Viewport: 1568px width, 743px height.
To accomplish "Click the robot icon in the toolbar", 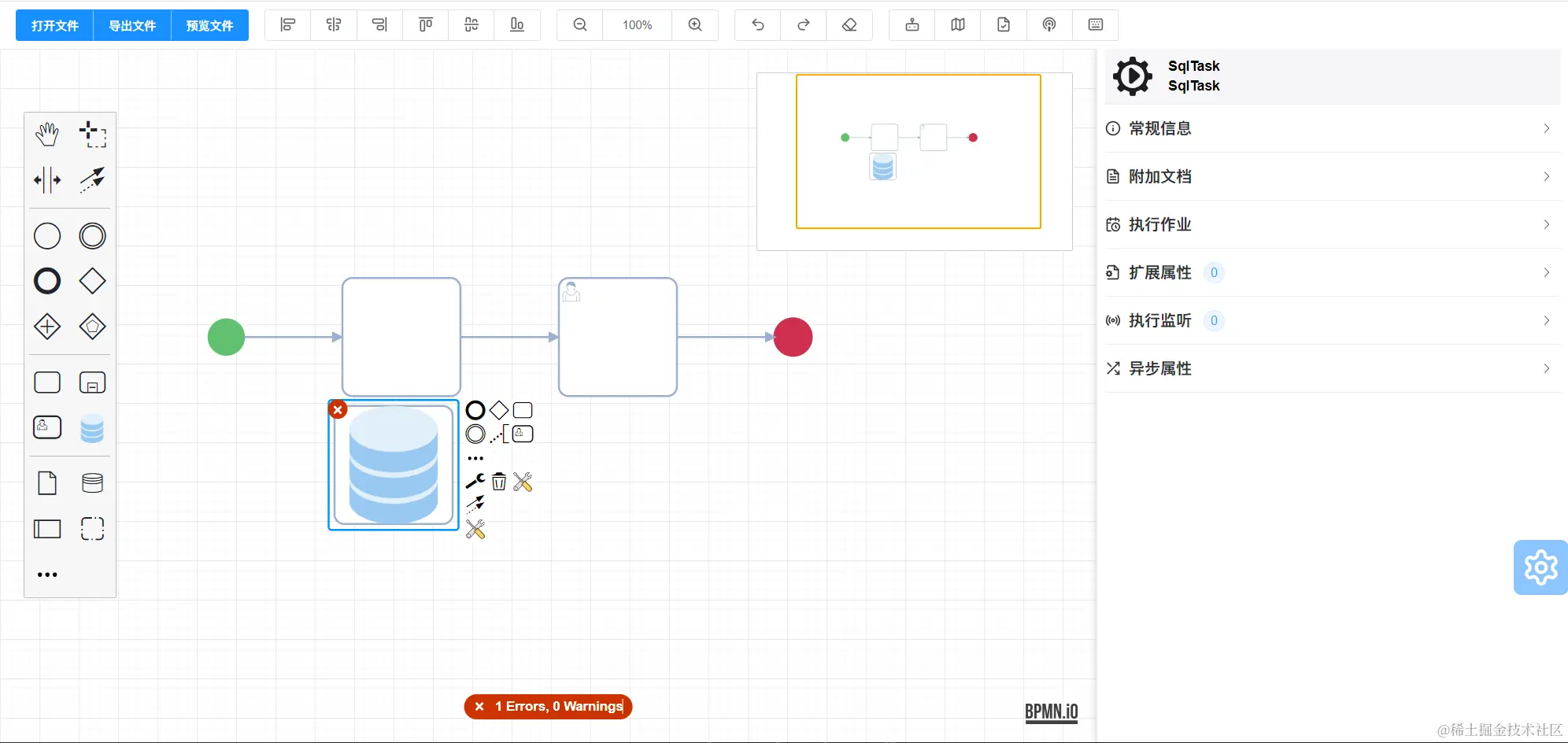I will (x=912, y=25).
